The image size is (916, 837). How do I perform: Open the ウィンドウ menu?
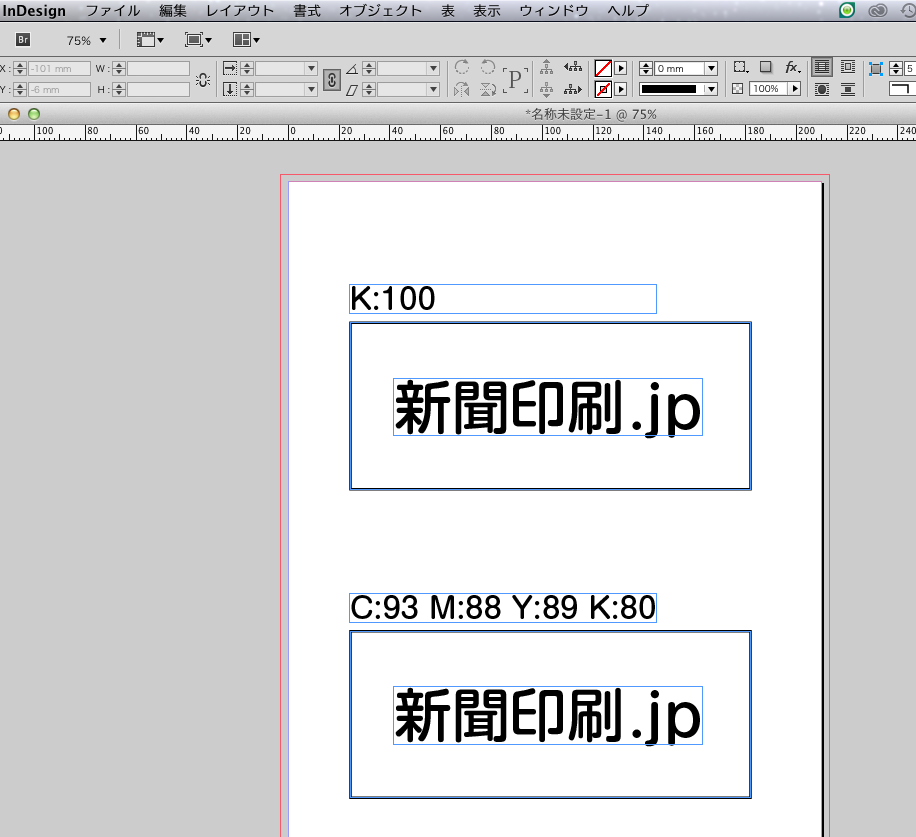554,11
